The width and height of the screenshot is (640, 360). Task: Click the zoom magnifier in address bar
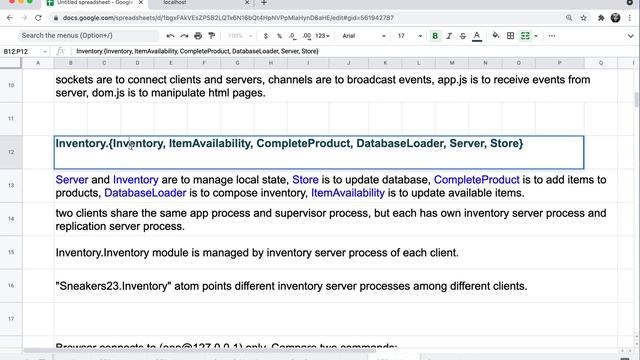569,18
